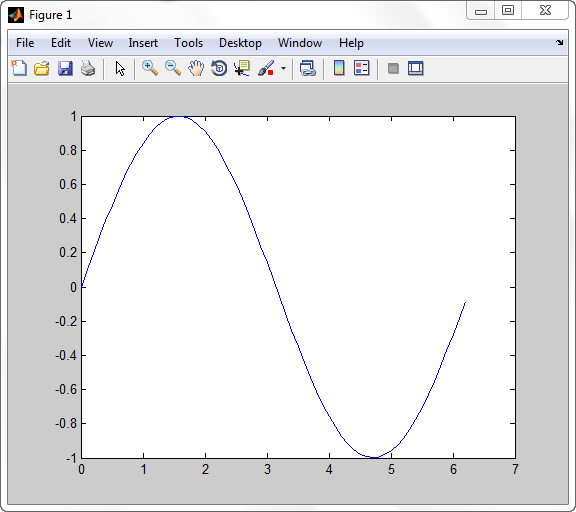This screenshot has width=576, height=512.
Task: Open a file with the folder icon
Action: coord(42,68)
